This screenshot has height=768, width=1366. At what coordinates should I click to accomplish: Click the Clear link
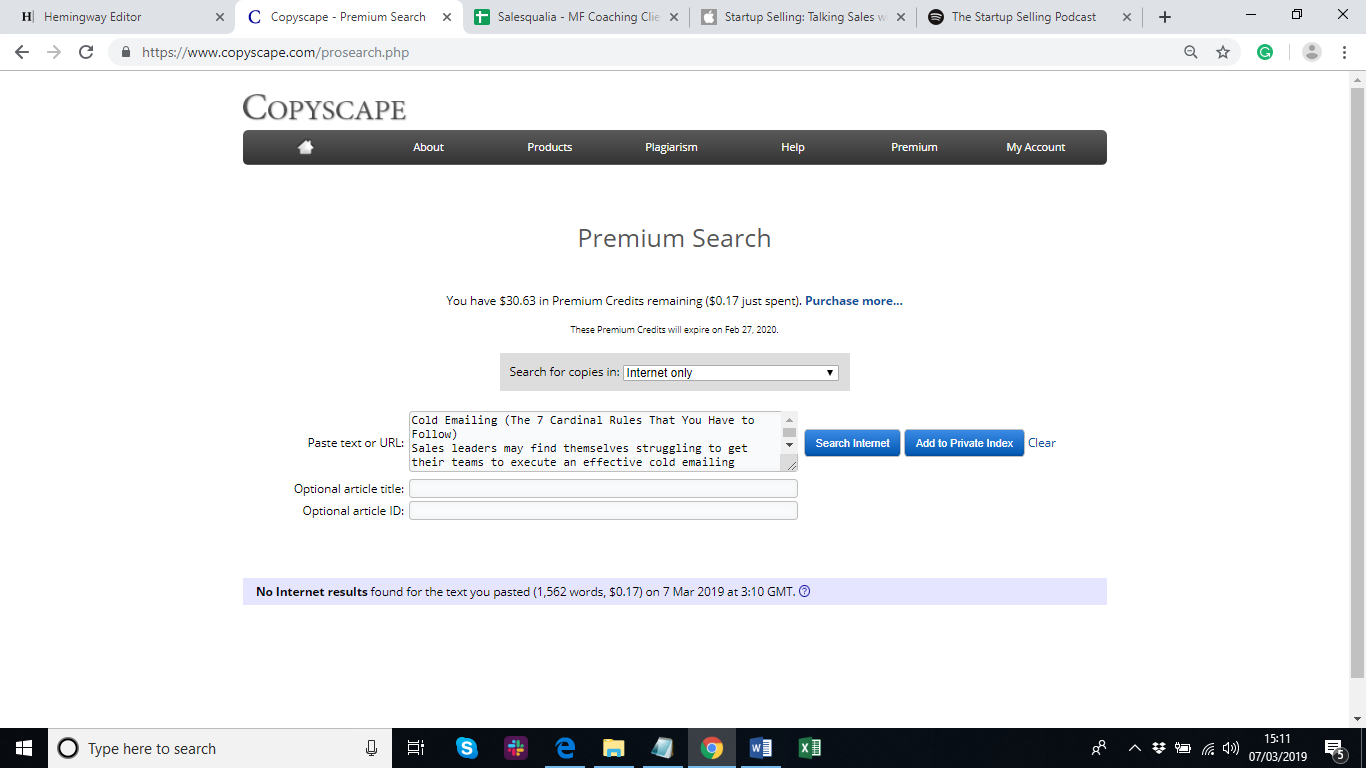point(1042,443)
